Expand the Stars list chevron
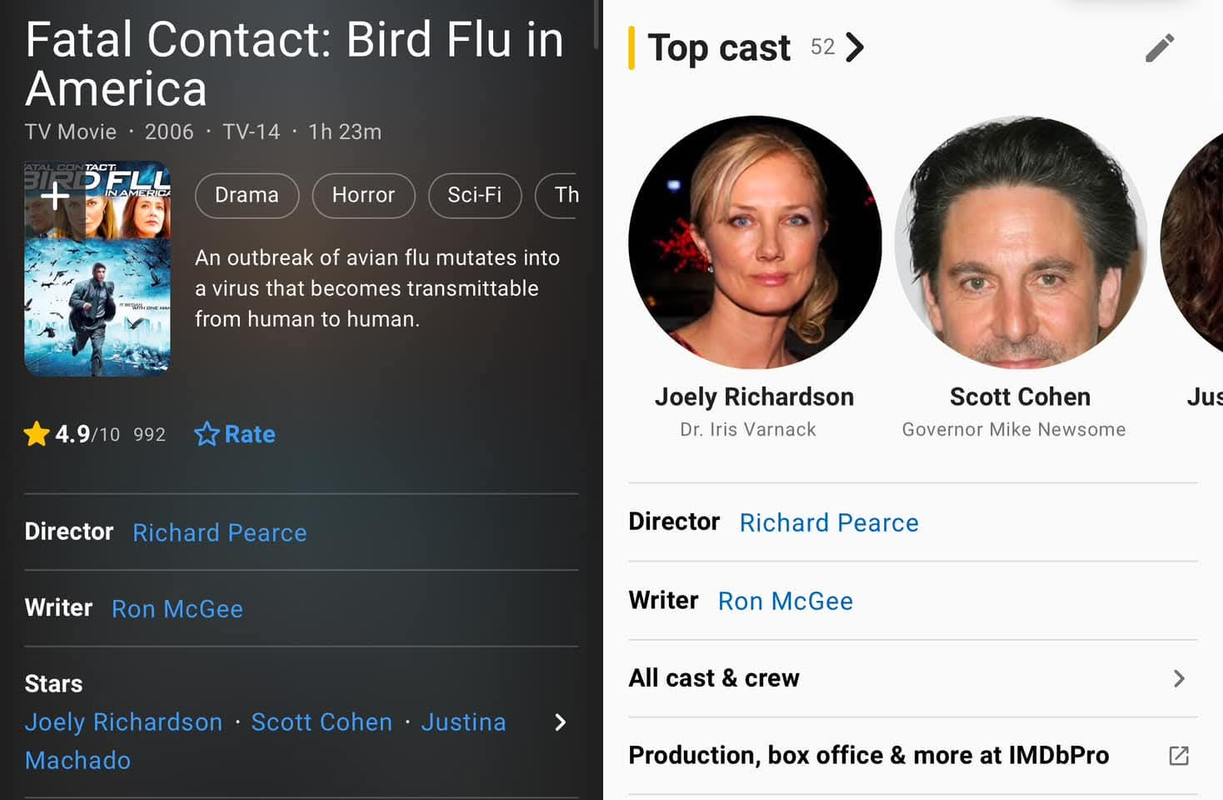This screenshot has width=1223, height=800. tap(560, 722)
